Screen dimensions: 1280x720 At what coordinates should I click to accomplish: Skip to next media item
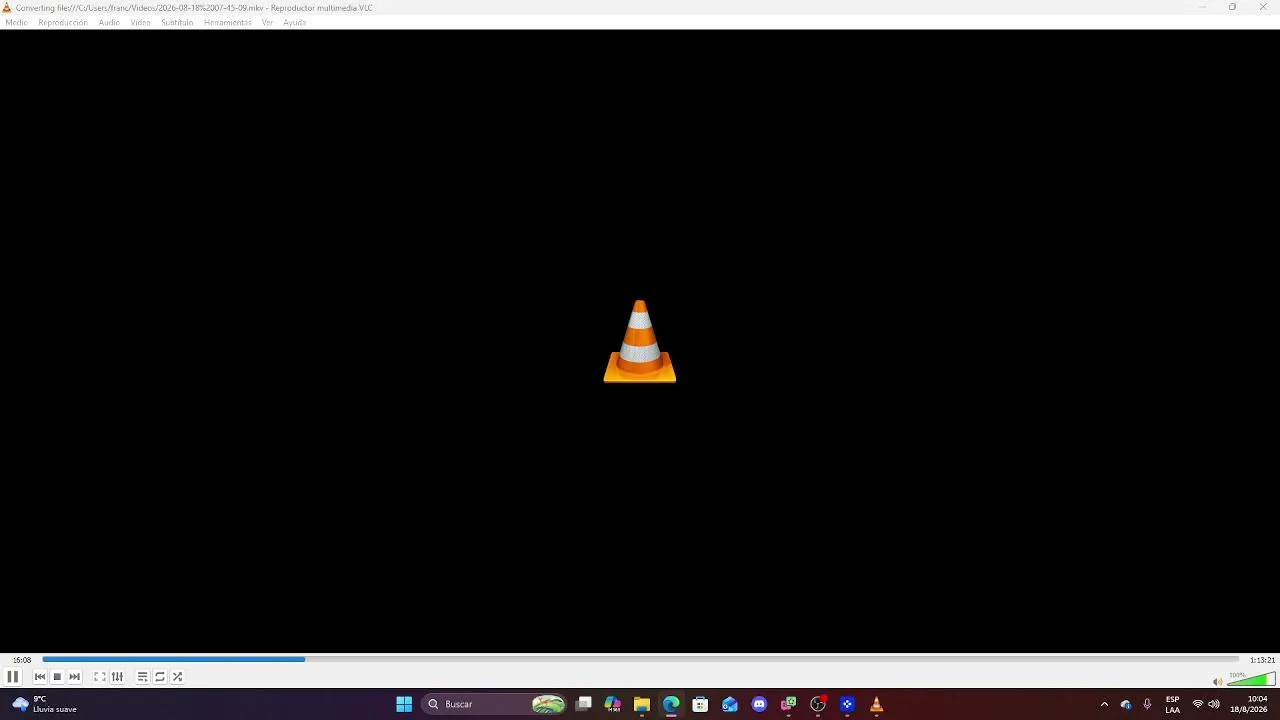point(74,677)
